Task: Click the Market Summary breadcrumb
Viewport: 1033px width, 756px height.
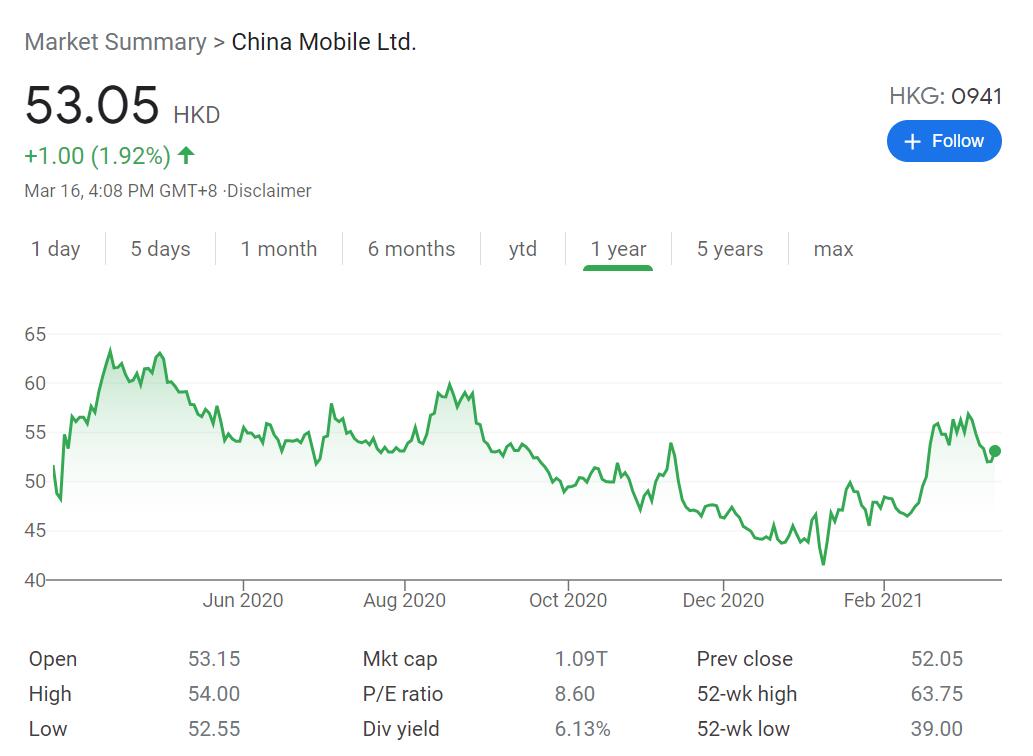Action: click(115, 42)
